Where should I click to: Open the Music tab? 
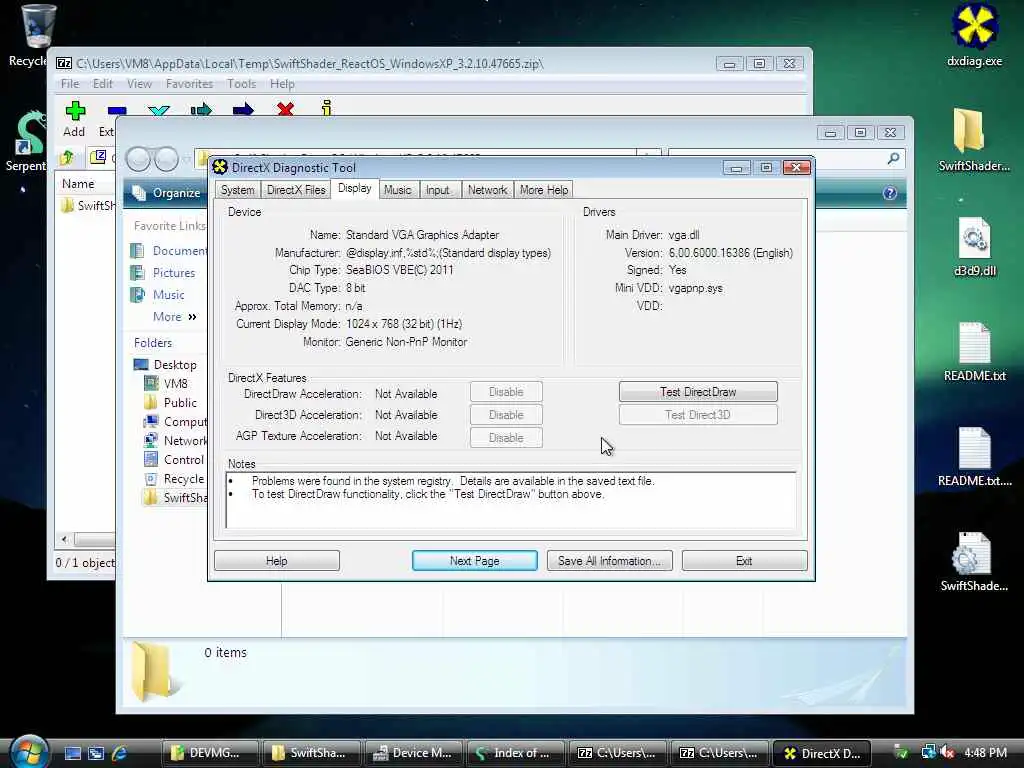[x=398, y=190]
